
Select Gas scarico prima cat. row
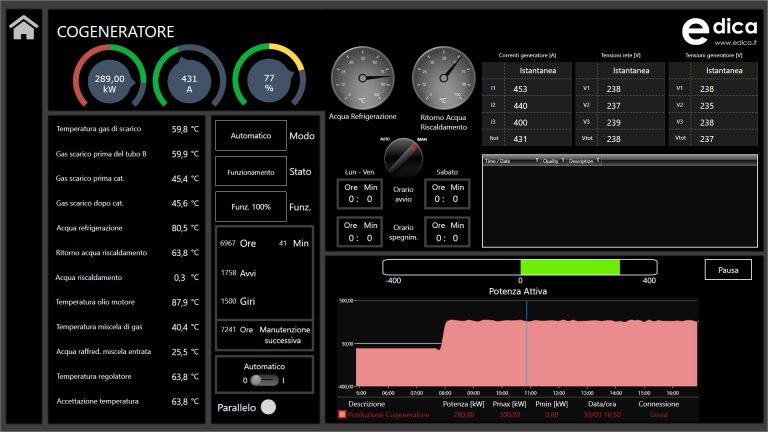127,179
